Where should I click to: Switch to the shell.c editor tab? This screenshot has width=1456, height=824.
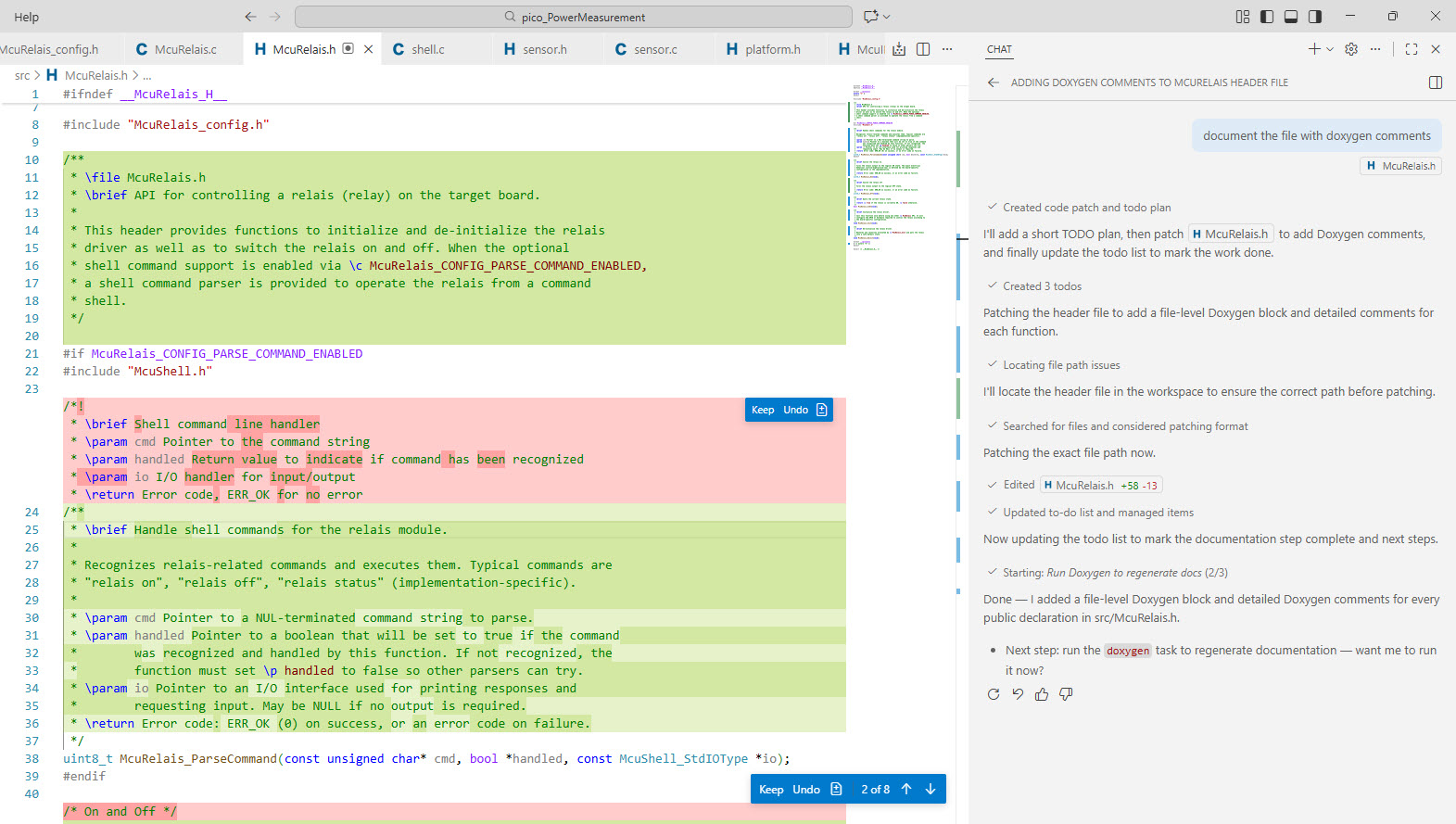427,49
